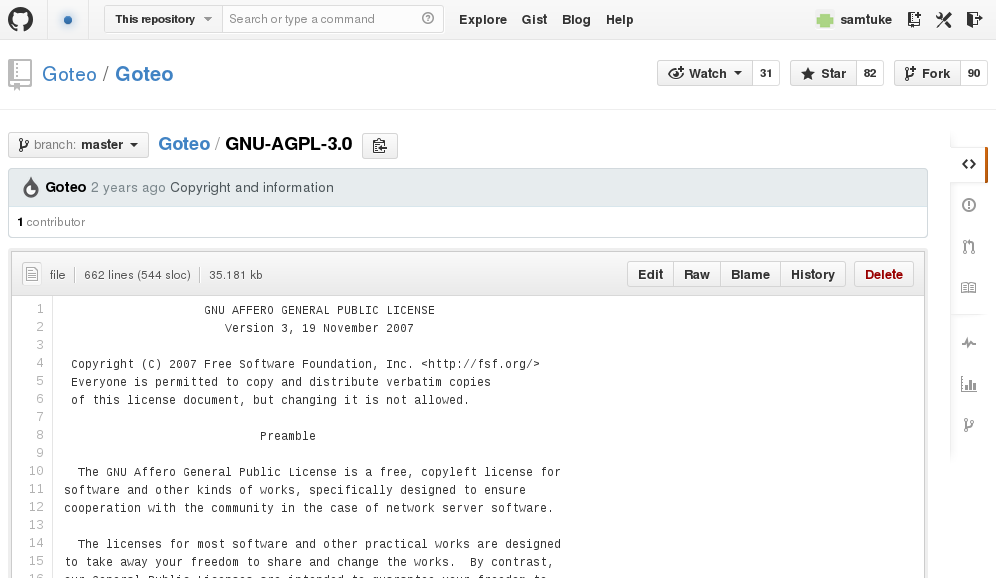The image size is (996, 578).
Task: Open the create new repository icon
Action: (x=913, y=19)
